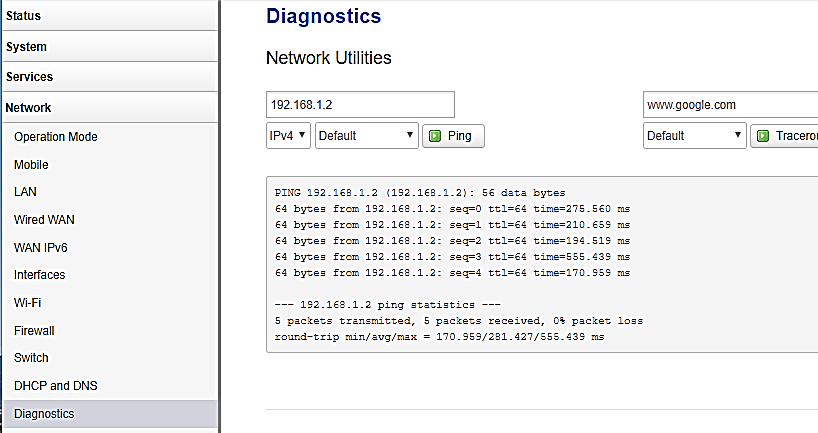Open the Wired WAN page
Image resolution: width=818 pixels, height=433 pixels.
pos(44,220)
